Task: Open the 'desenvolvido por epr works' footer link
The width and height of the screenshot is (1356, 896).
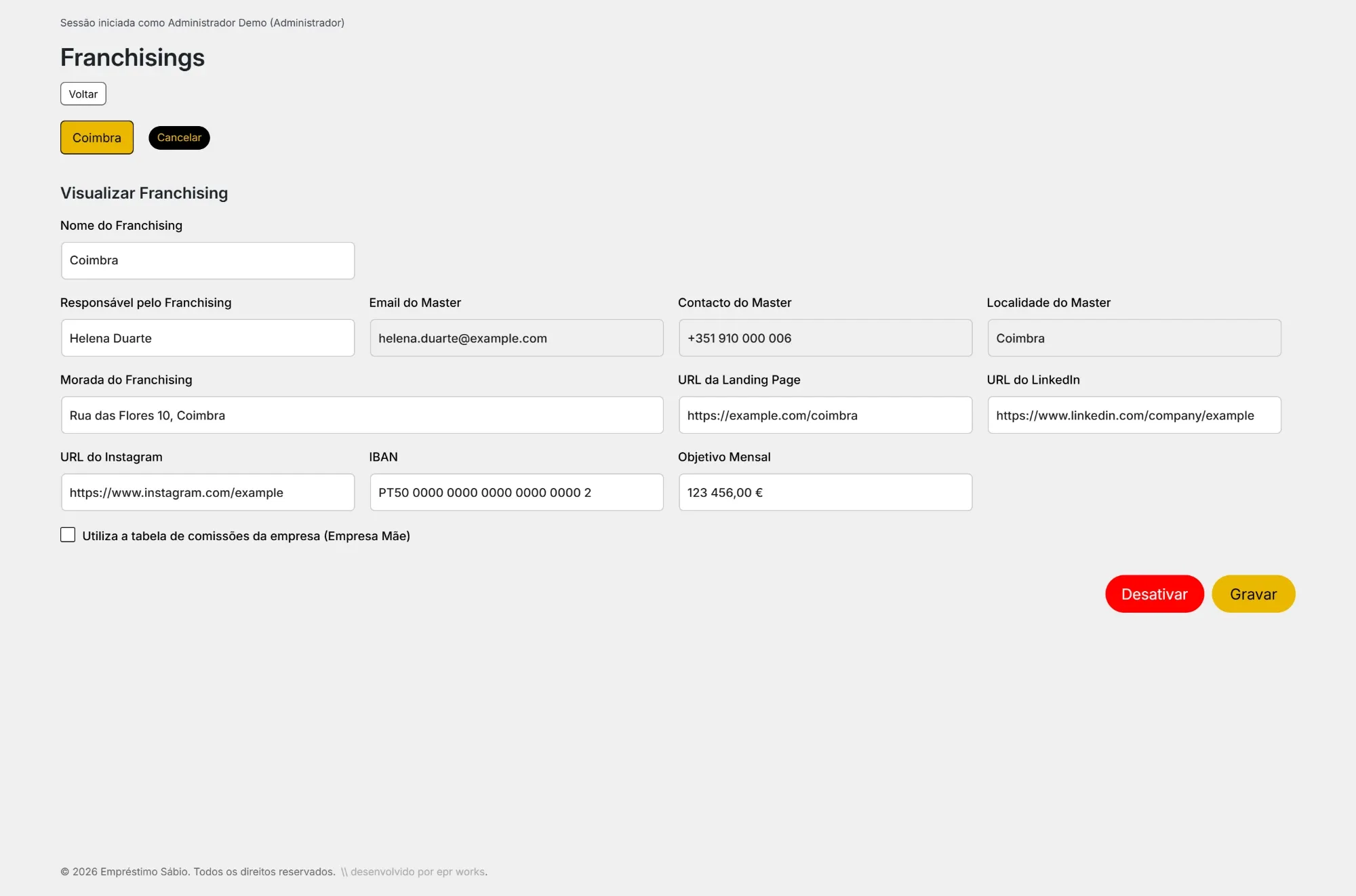Action: point(418,872)
